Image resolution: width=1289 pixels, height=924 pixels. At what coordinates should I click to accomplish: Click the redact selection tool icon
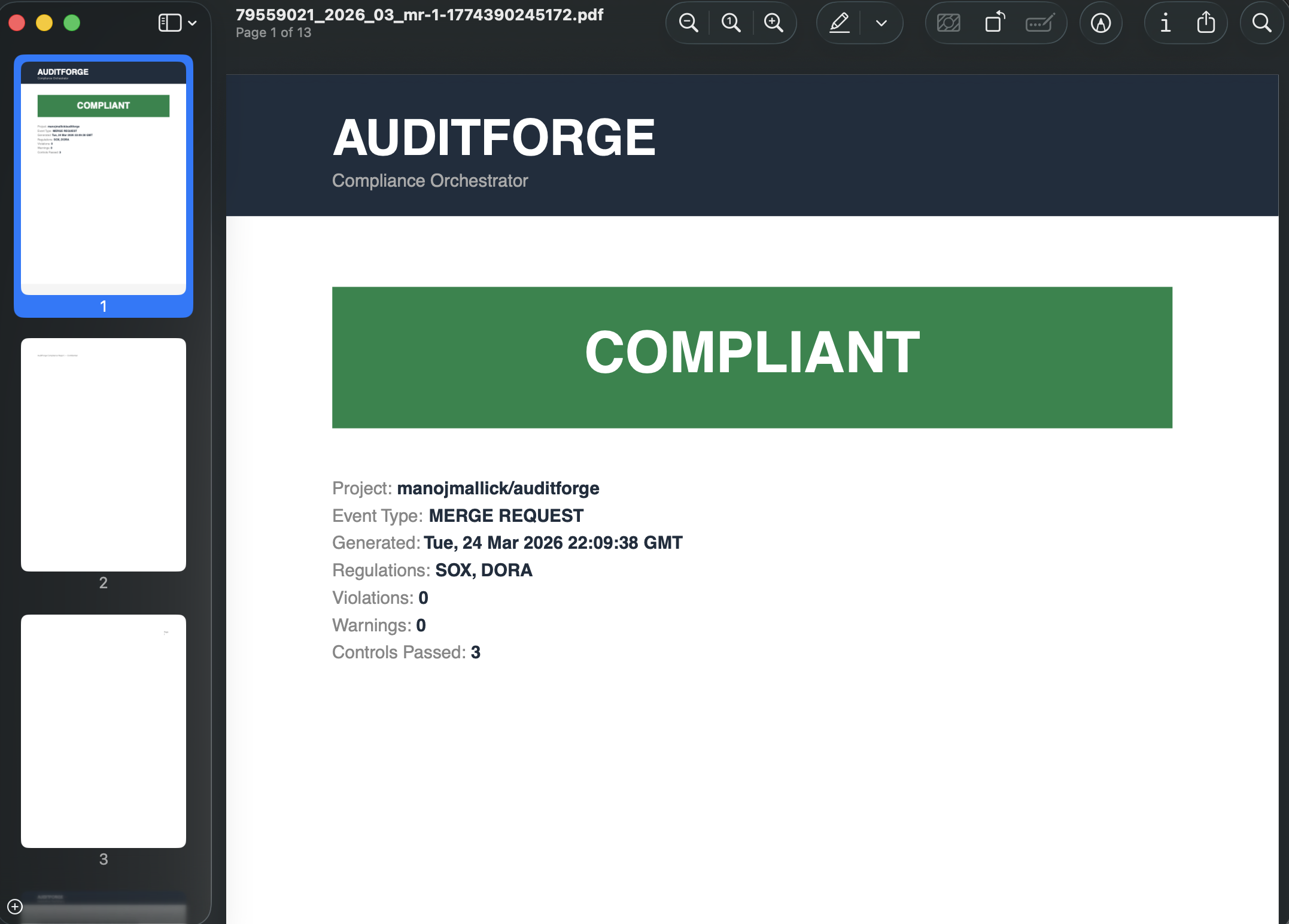[948, 23]
